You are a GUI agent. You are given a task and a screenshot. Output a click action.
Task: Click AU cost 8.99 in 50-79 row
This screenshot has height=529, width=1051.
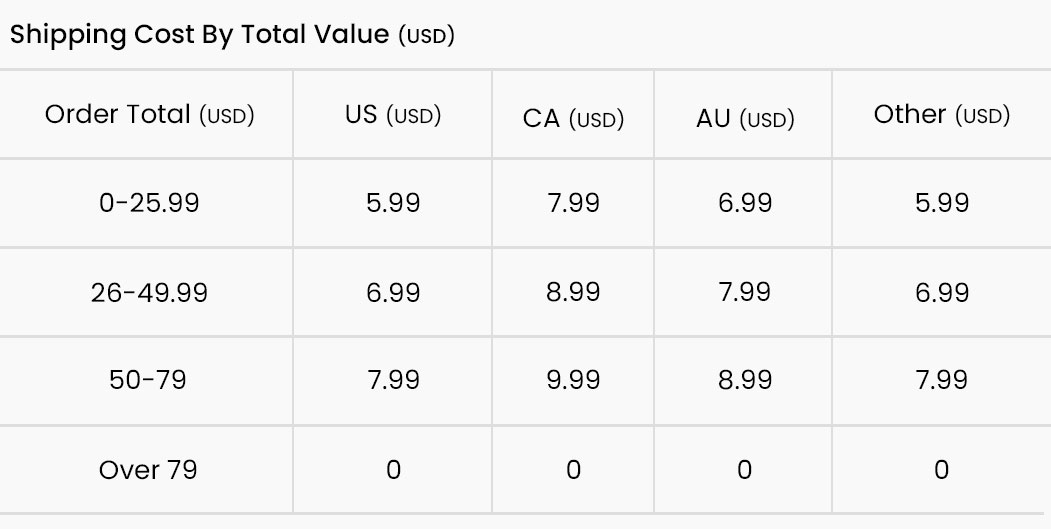pos(744,380)
